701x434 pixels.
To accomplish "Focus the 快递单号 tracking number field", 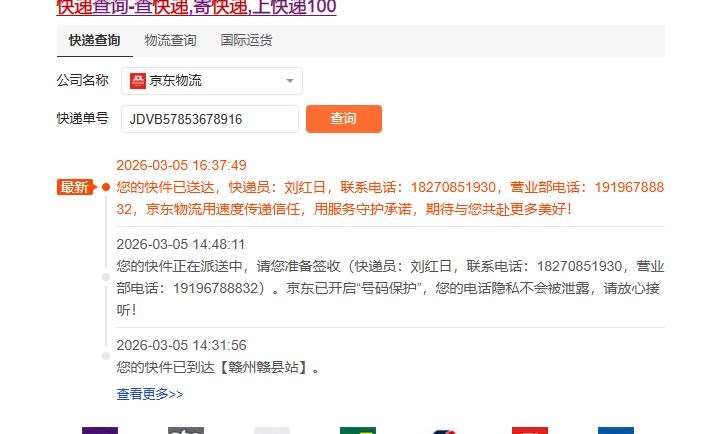I will coord(210,119).
